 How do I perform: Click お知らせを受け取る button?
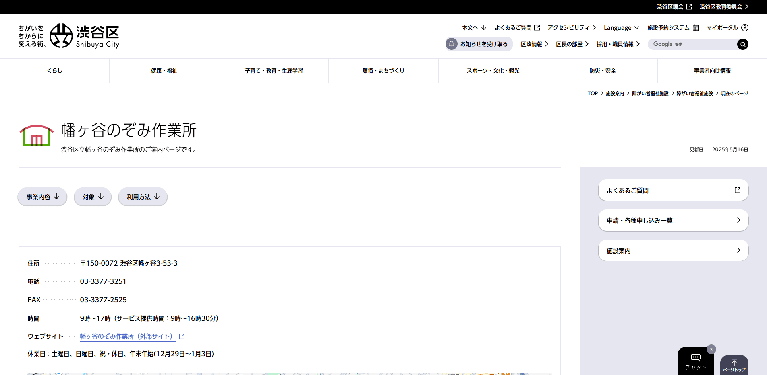(479, 44)
